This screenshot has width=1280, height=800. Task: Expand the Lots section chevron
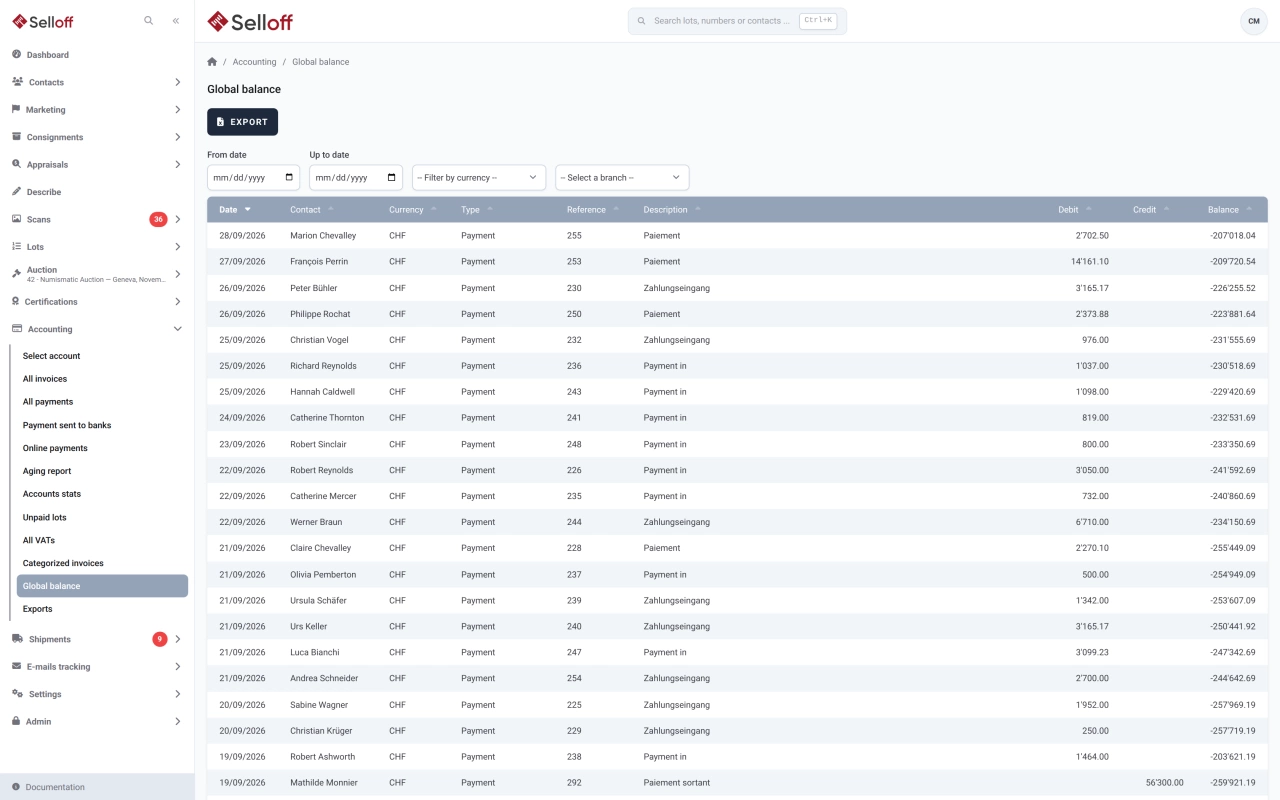(178, 246)
